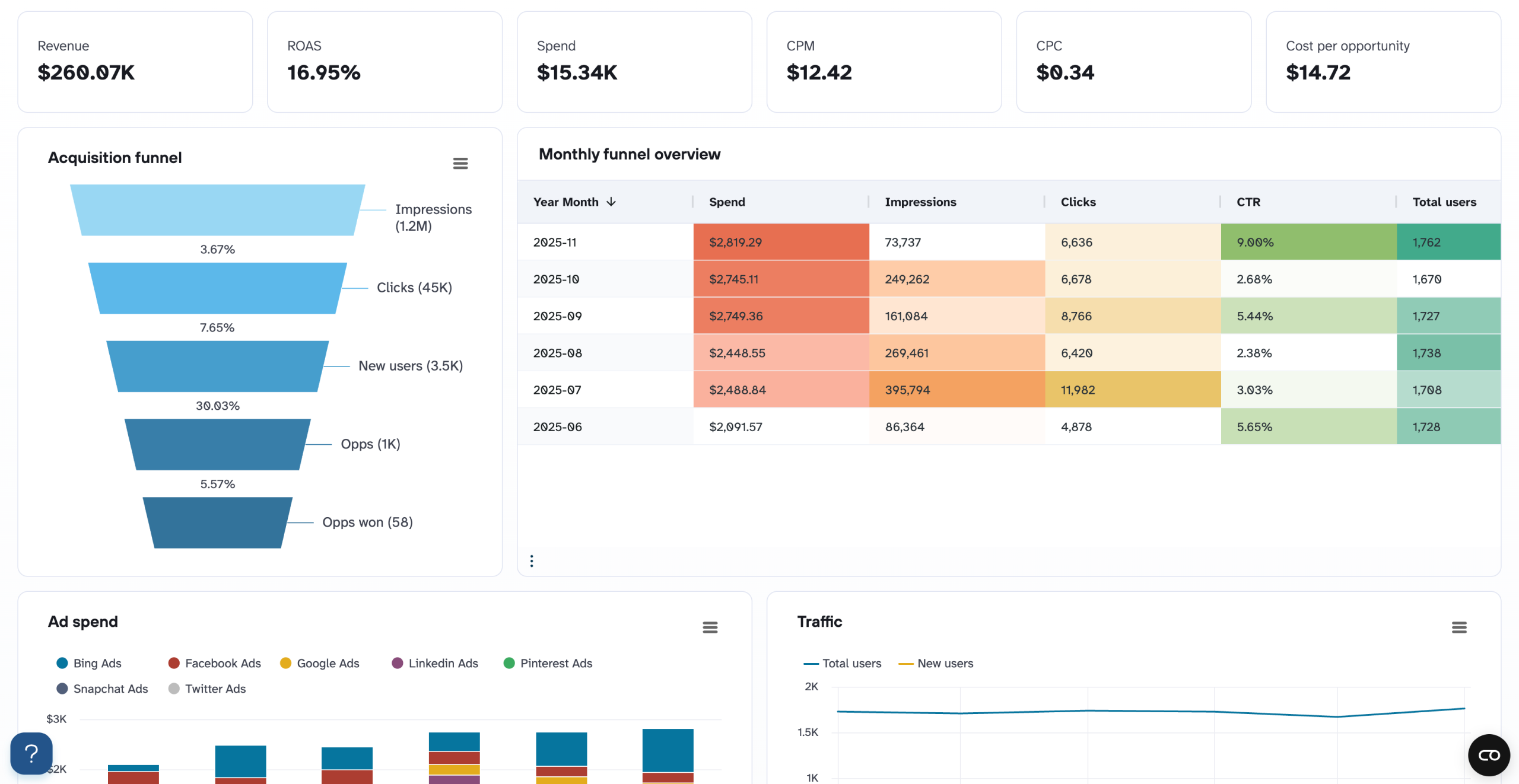Click the $2,745.11 spend cell
The image size is (1519, 784).
click(x=781, y=279)
